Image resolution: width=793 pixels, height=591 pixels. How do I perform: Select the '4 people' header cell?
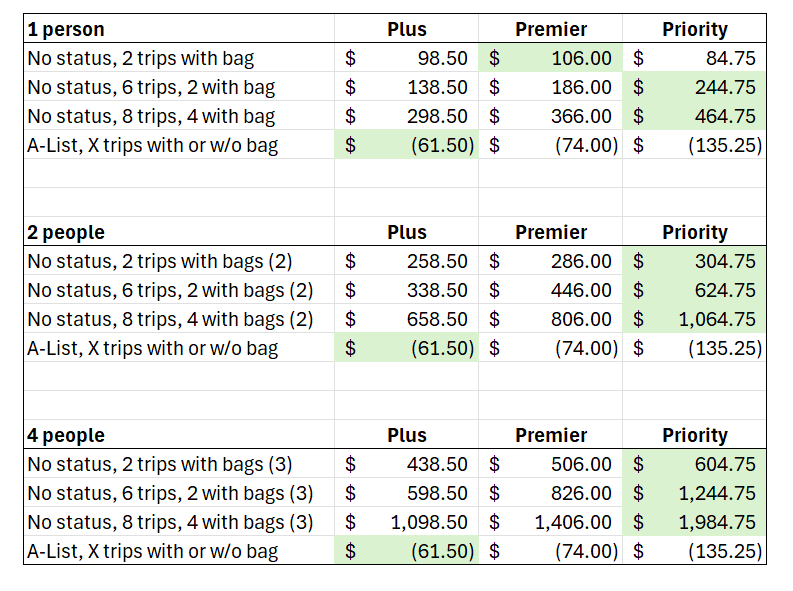click(x=179, y=435)
